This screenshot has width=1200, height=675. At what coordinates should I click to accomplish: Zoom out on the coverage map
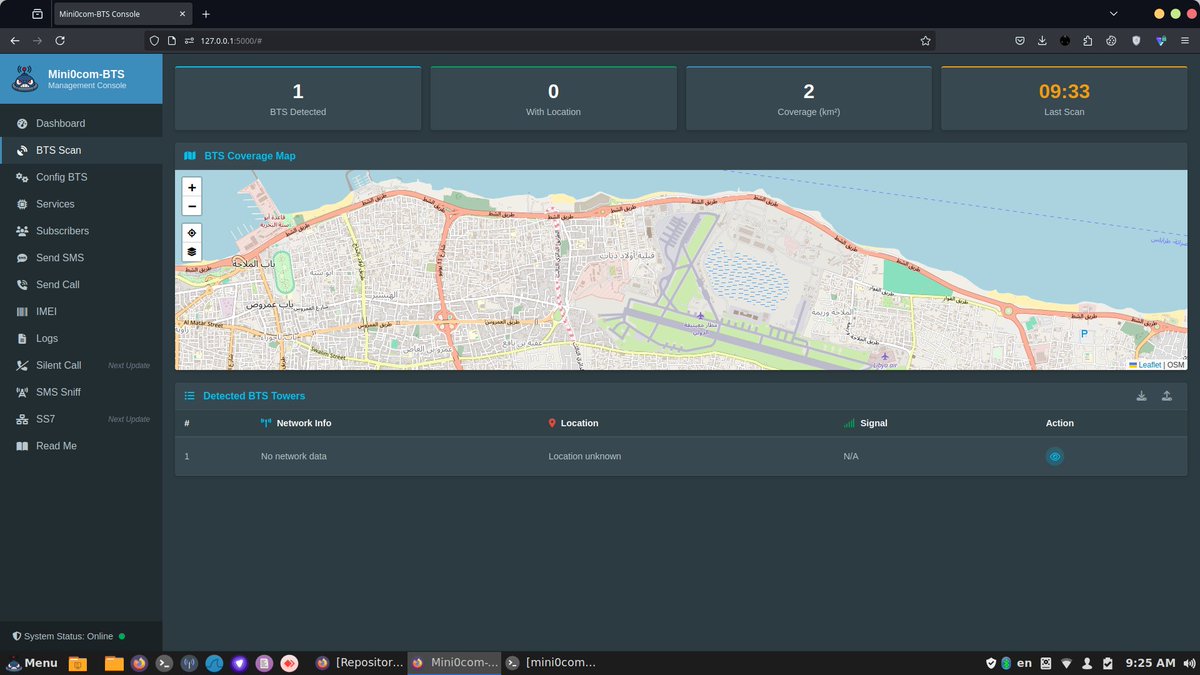[192, 206]
